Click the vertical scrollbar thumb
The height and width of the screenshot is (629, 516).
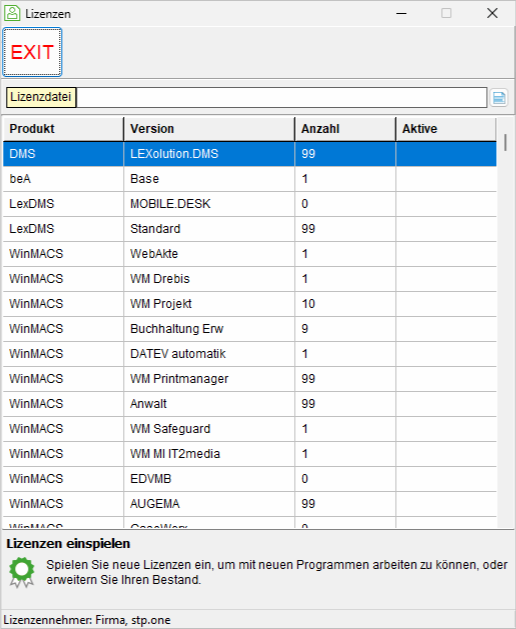(506, 142)
